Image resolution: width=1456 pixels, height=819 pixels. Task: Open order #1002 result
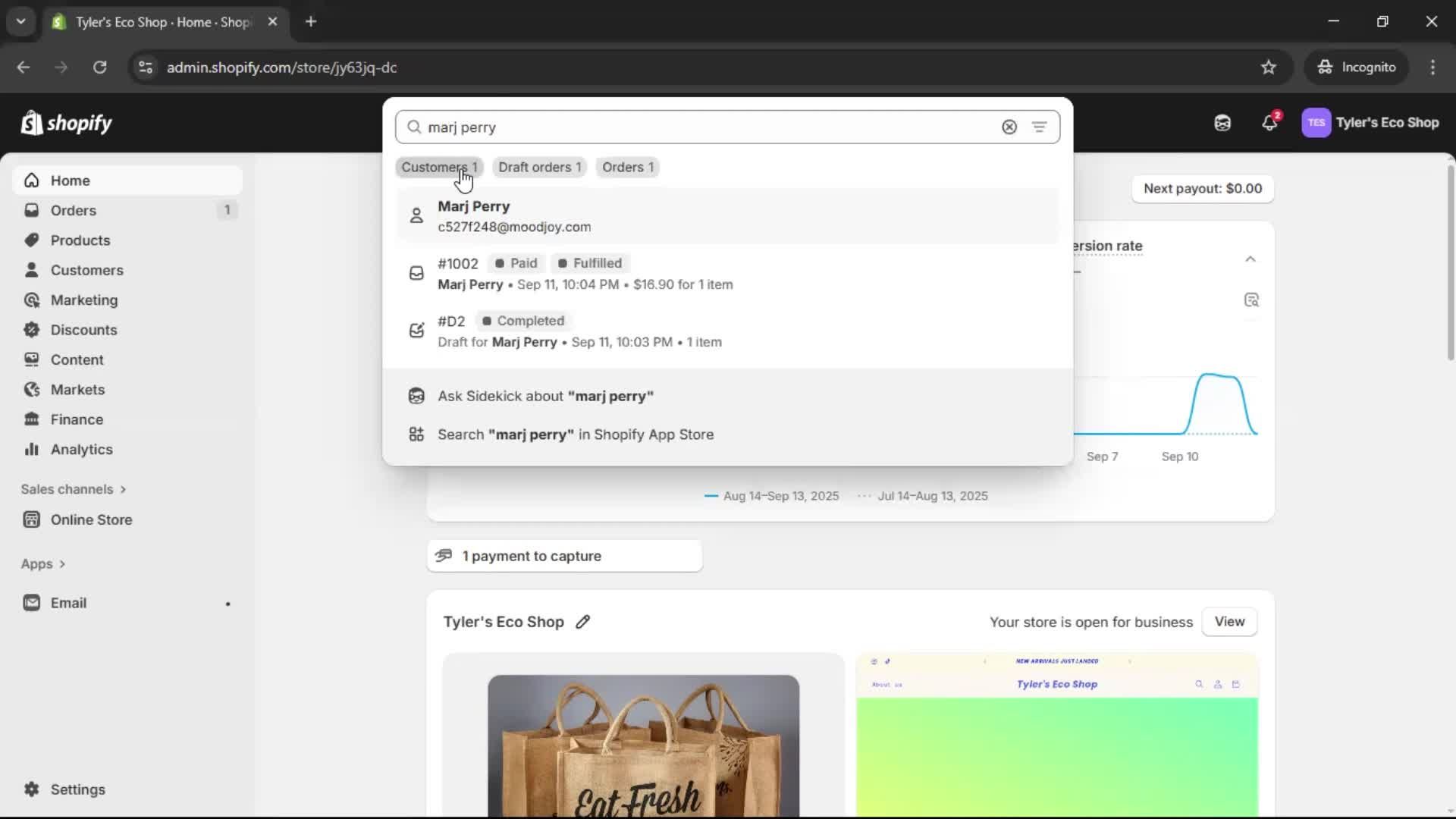point(728,274)
